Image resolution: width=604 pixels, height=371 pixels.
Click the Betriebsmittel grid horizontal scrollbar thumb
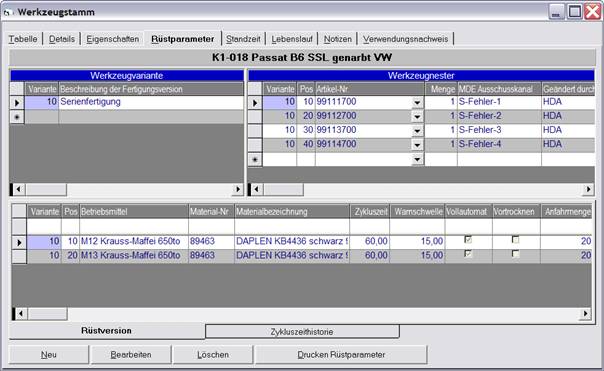[47, 314]
